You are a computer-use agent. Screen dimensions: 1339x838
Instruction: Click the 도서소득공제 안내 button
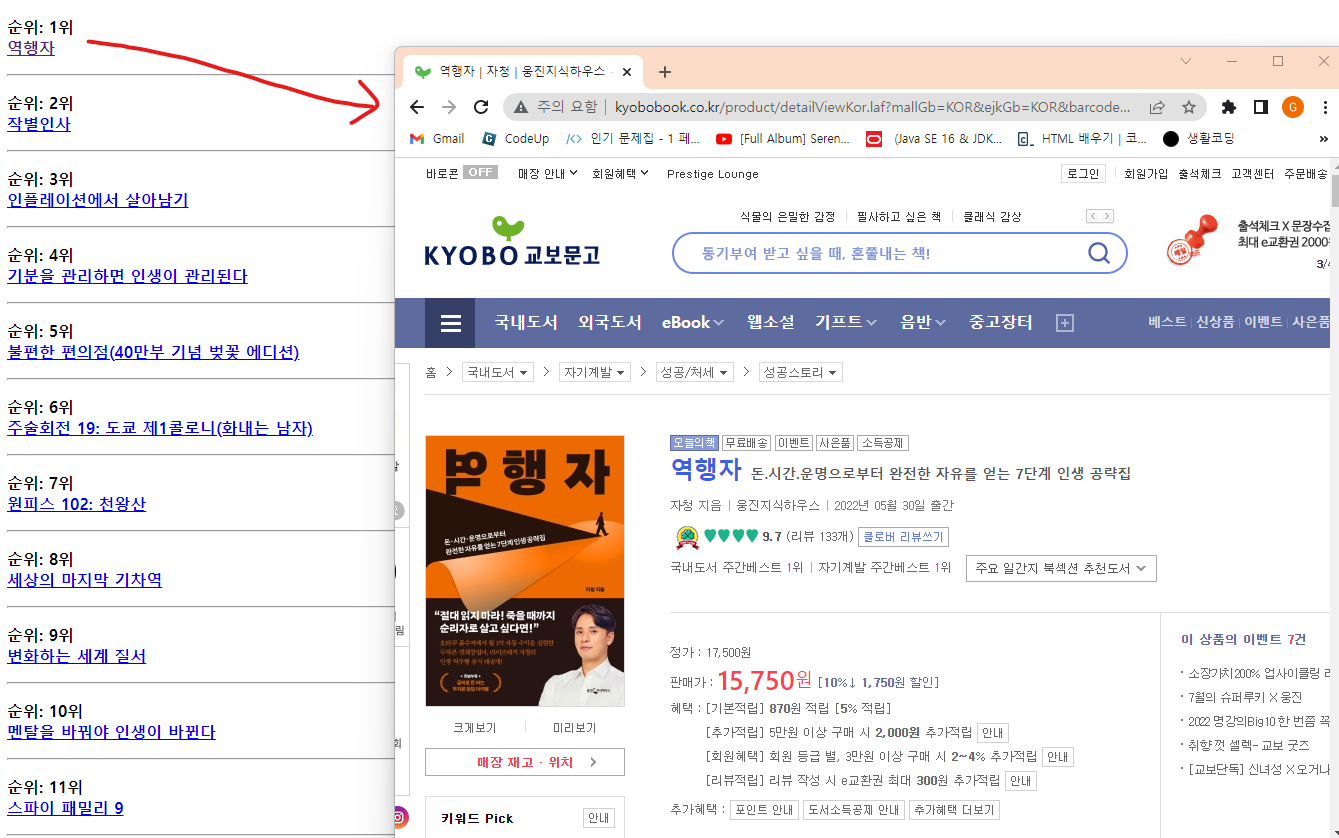pos(854,810)
